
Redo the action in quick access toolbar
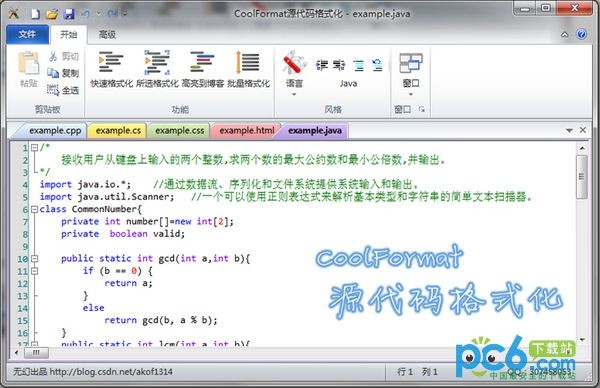click(x=112, y=14)
